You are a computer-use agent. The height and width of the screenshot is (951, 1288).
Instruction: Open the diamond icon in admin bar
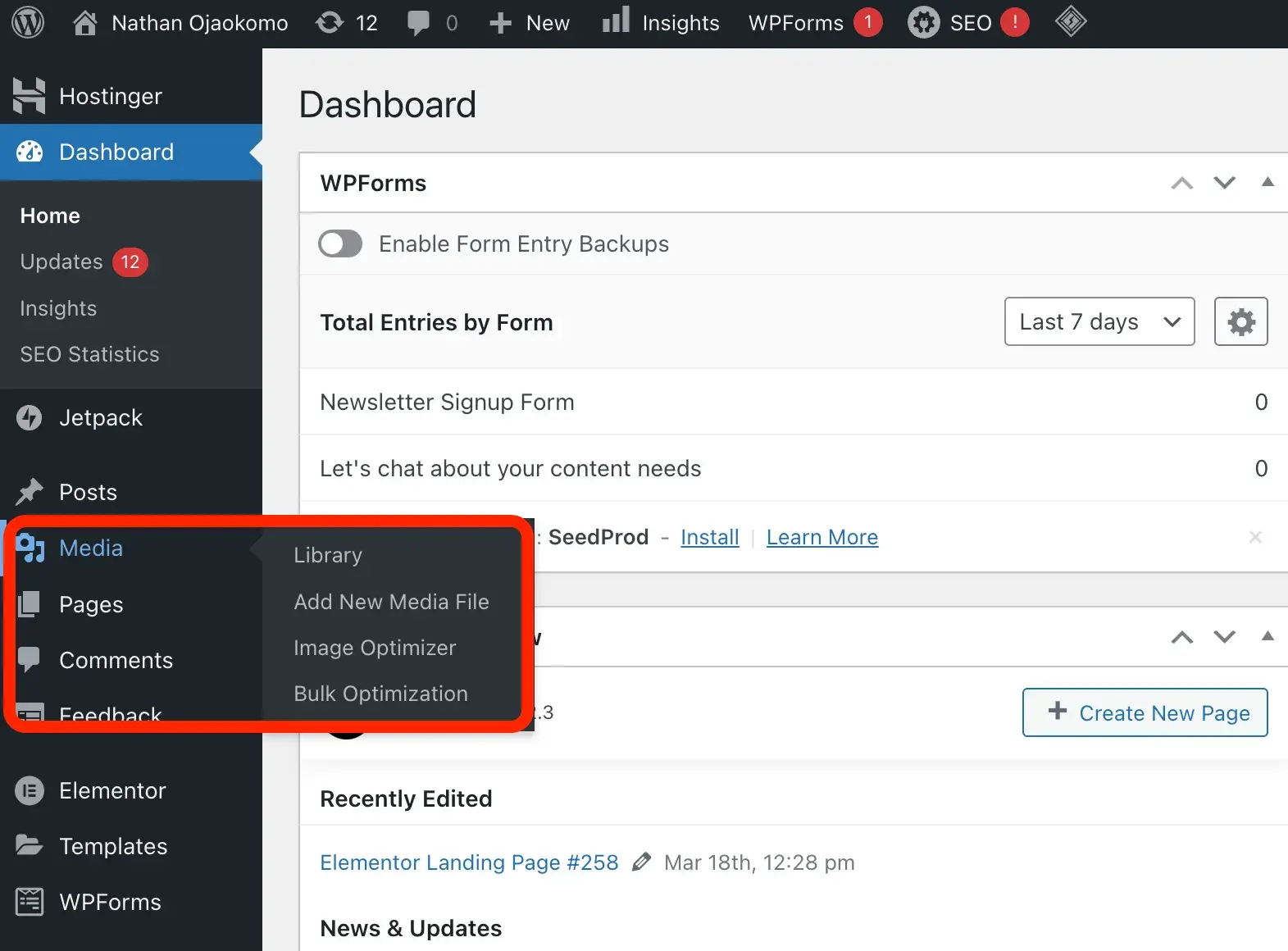1070,22
